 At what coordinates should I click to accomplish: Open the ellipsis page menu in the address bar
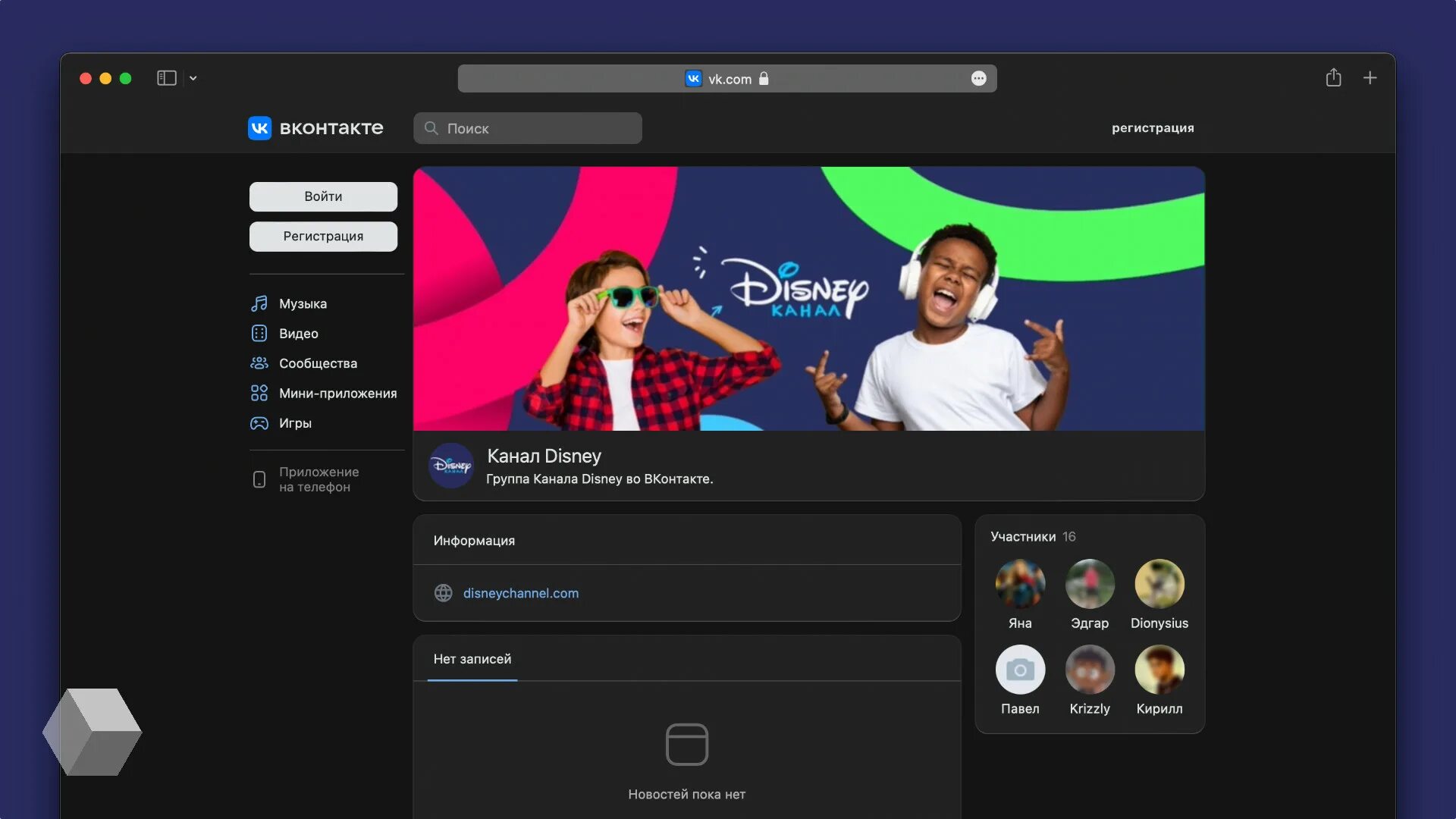(x=979, y=79)
